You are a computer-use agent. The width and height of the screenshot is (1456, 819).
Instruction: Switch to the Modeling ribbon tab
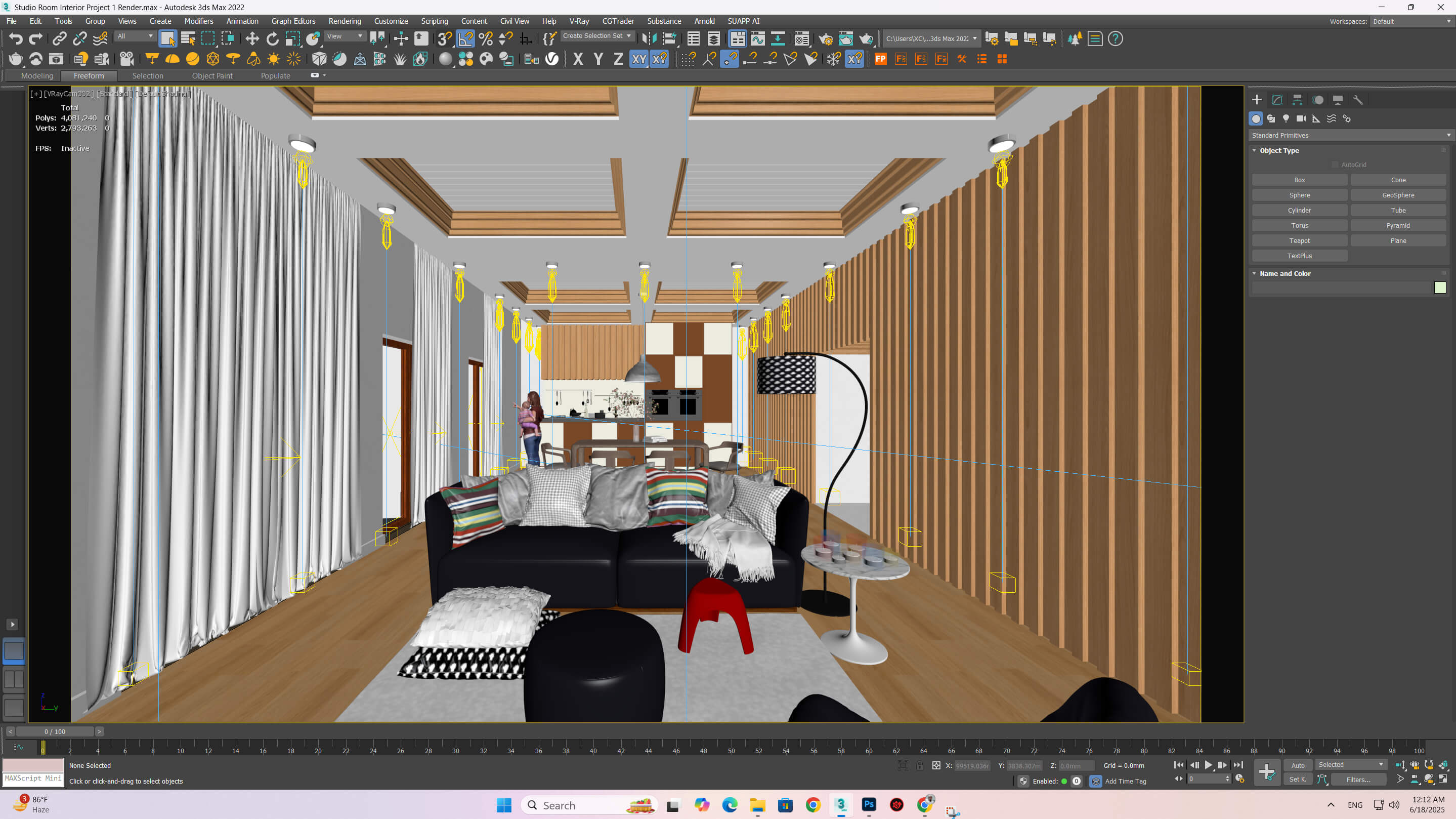tap(37, 76)
